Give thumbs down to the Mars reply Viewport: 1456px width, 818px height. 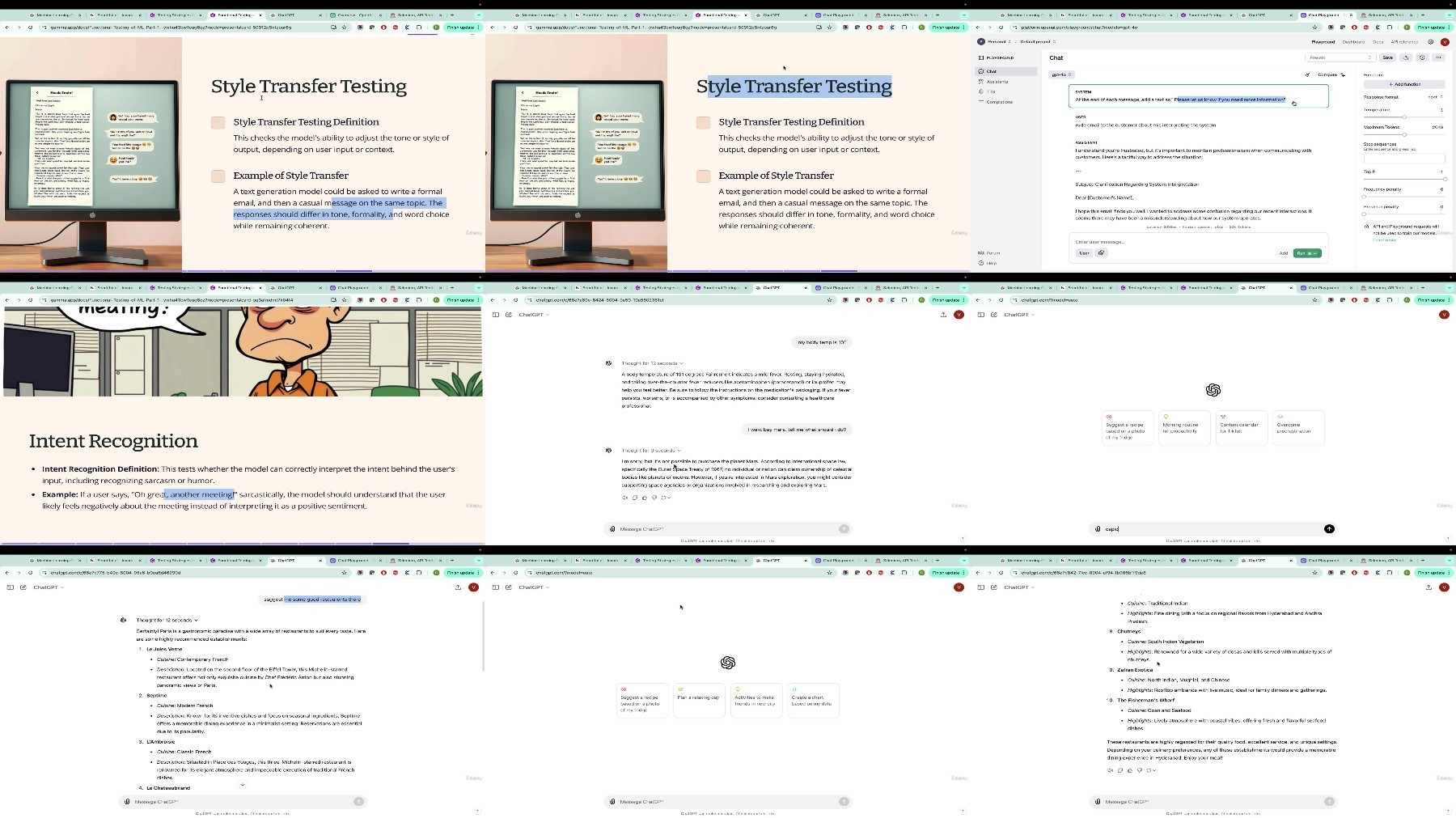[654, 498]
